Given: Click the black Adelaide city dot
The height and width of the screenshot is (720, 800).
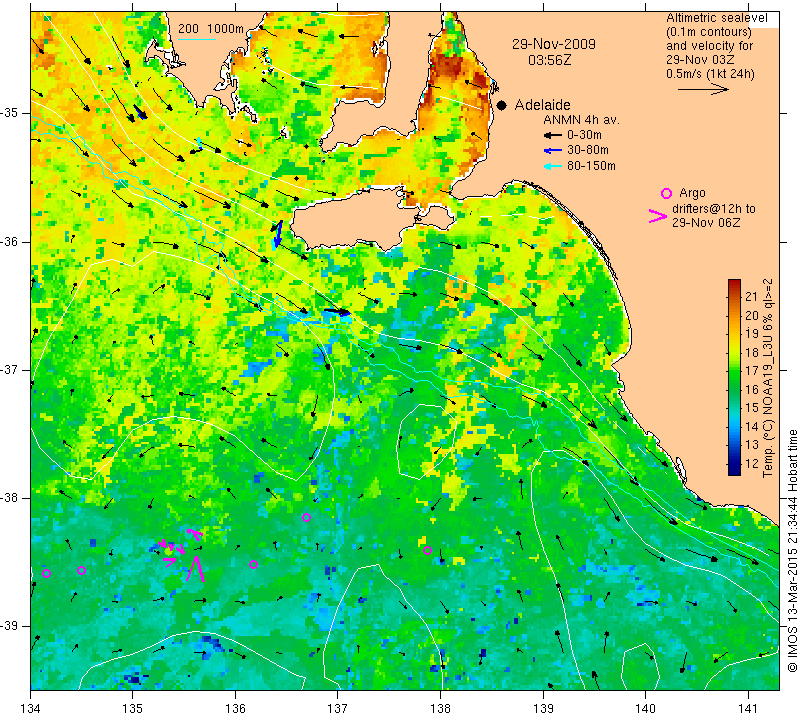Looking at the screenshot, I should (502, 106).
